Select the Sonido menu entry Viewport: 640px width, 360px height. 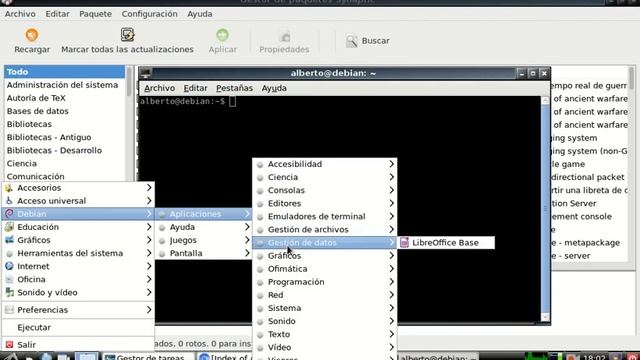[324, 321]
